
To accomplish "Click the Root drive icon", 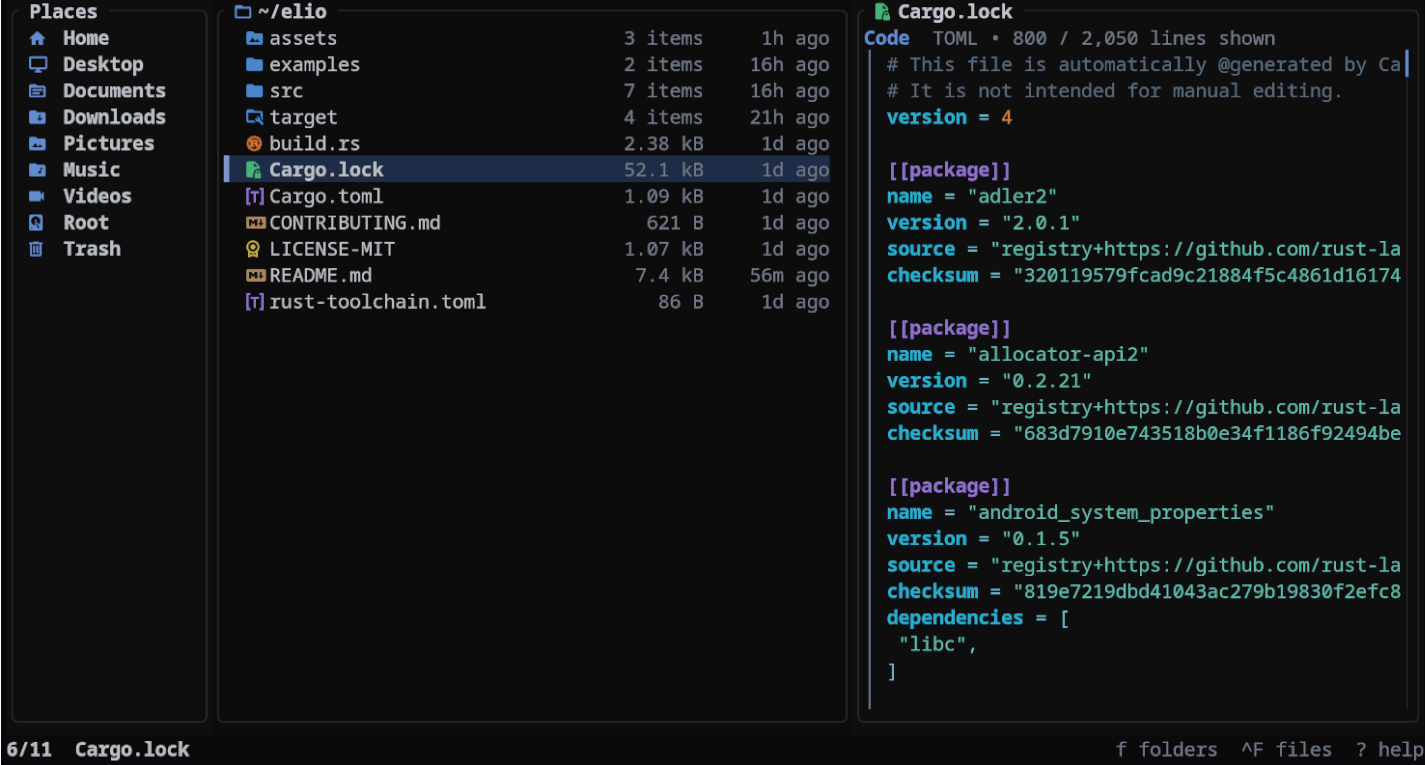I will (x=38, y=223).
